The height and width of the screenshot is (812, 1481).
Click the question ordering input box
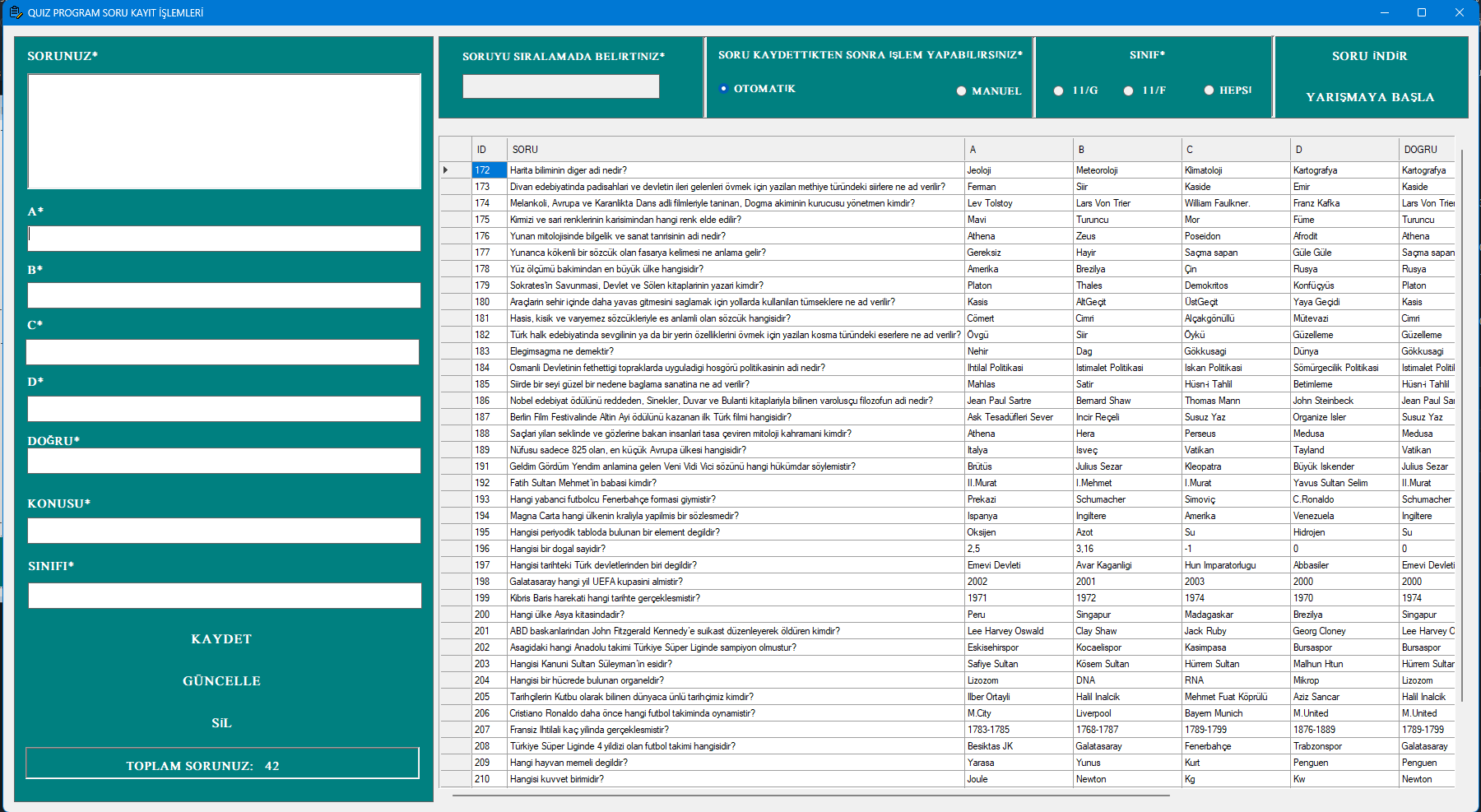click(x=561, y=86)
